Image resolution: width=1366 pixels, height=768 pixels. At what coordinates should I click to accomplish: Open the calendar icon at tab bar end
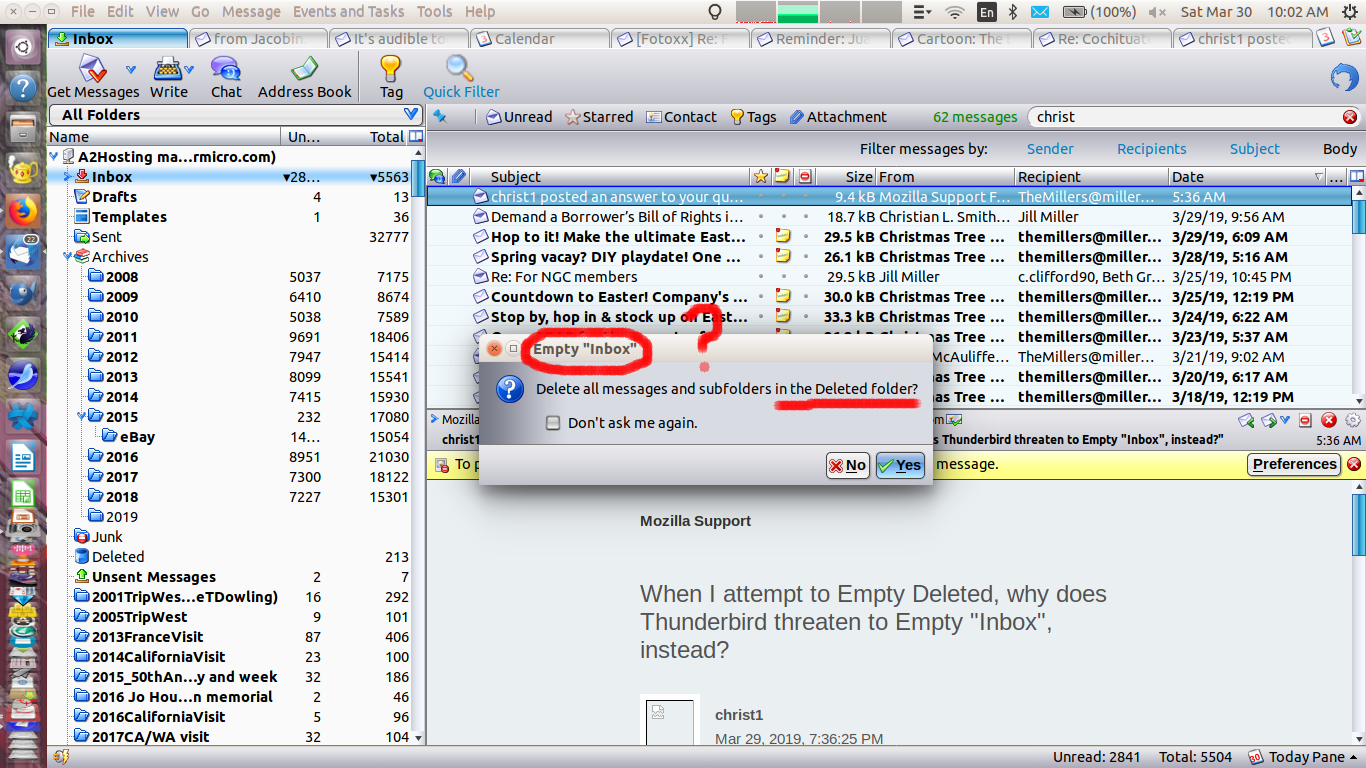click(1326, 38)
